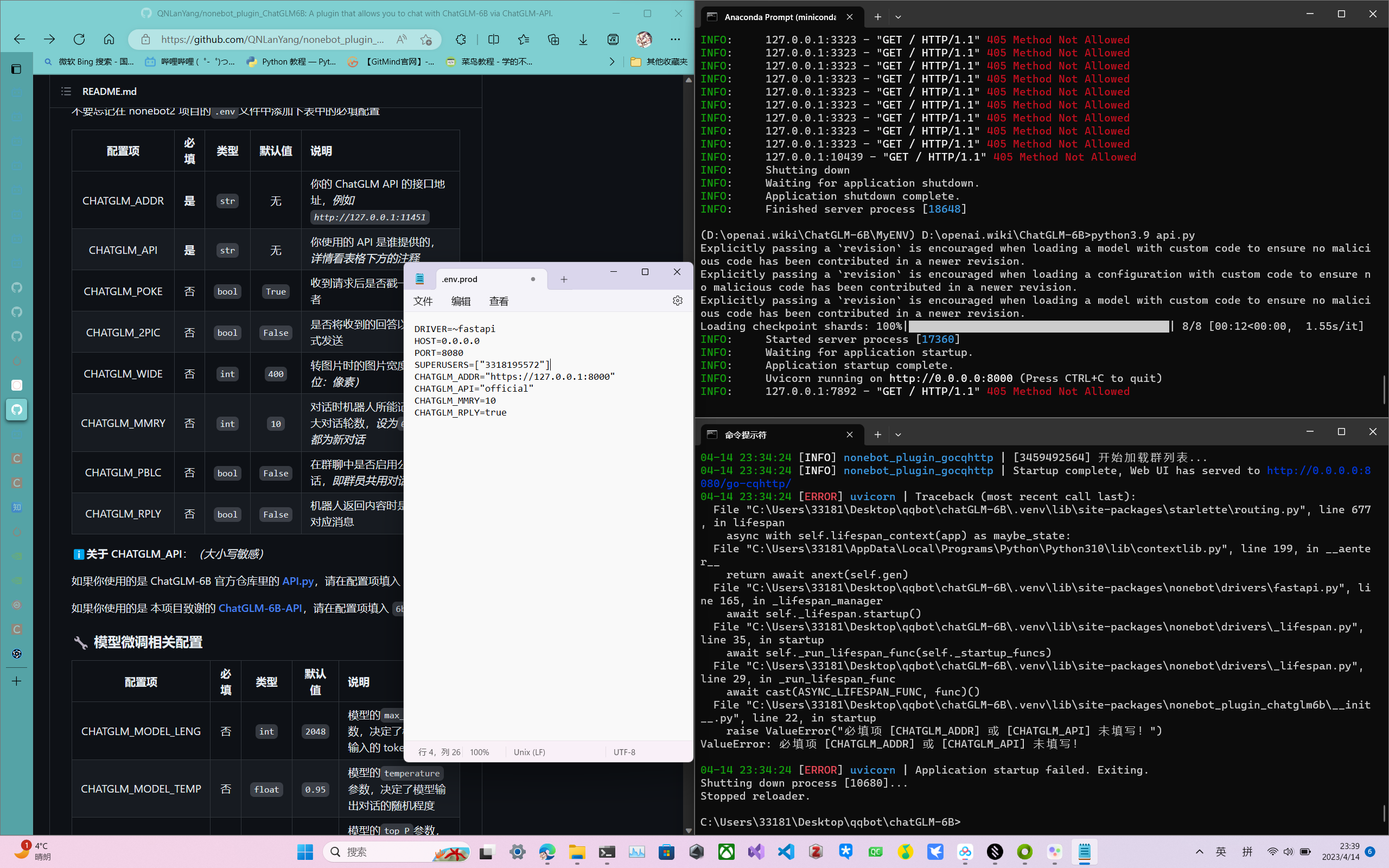Click the API.py link in README
Viewport: 1389px width, 868px height.
(297, 581)
